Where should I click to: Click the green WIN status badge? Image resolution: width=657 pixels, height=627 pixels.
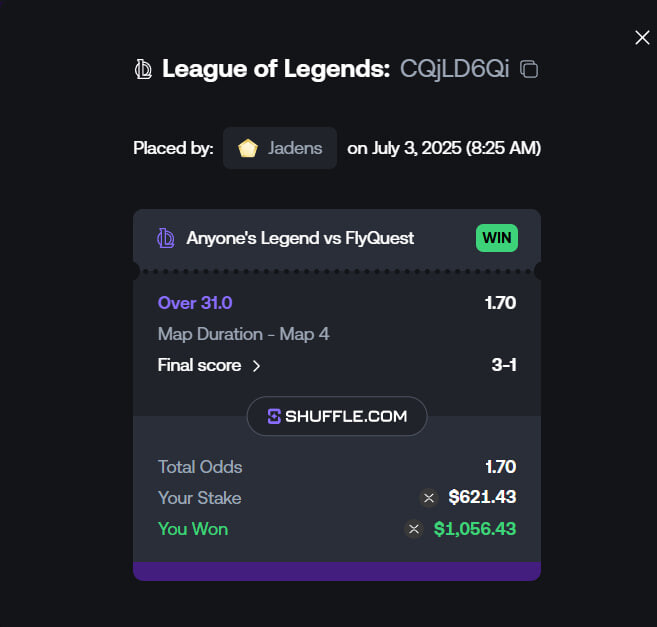497,238
